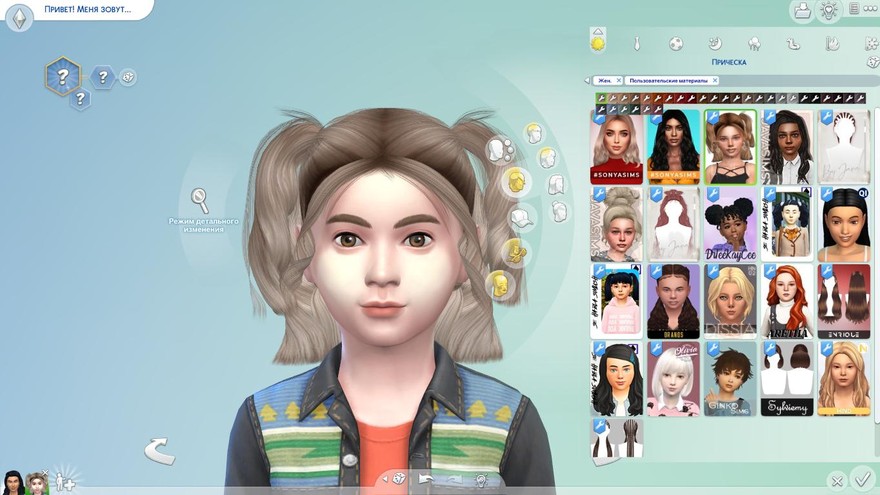Click the large aspiration hexagon question mark
The width and height of the screenshot is (880, 495).
tap(63, 76)
